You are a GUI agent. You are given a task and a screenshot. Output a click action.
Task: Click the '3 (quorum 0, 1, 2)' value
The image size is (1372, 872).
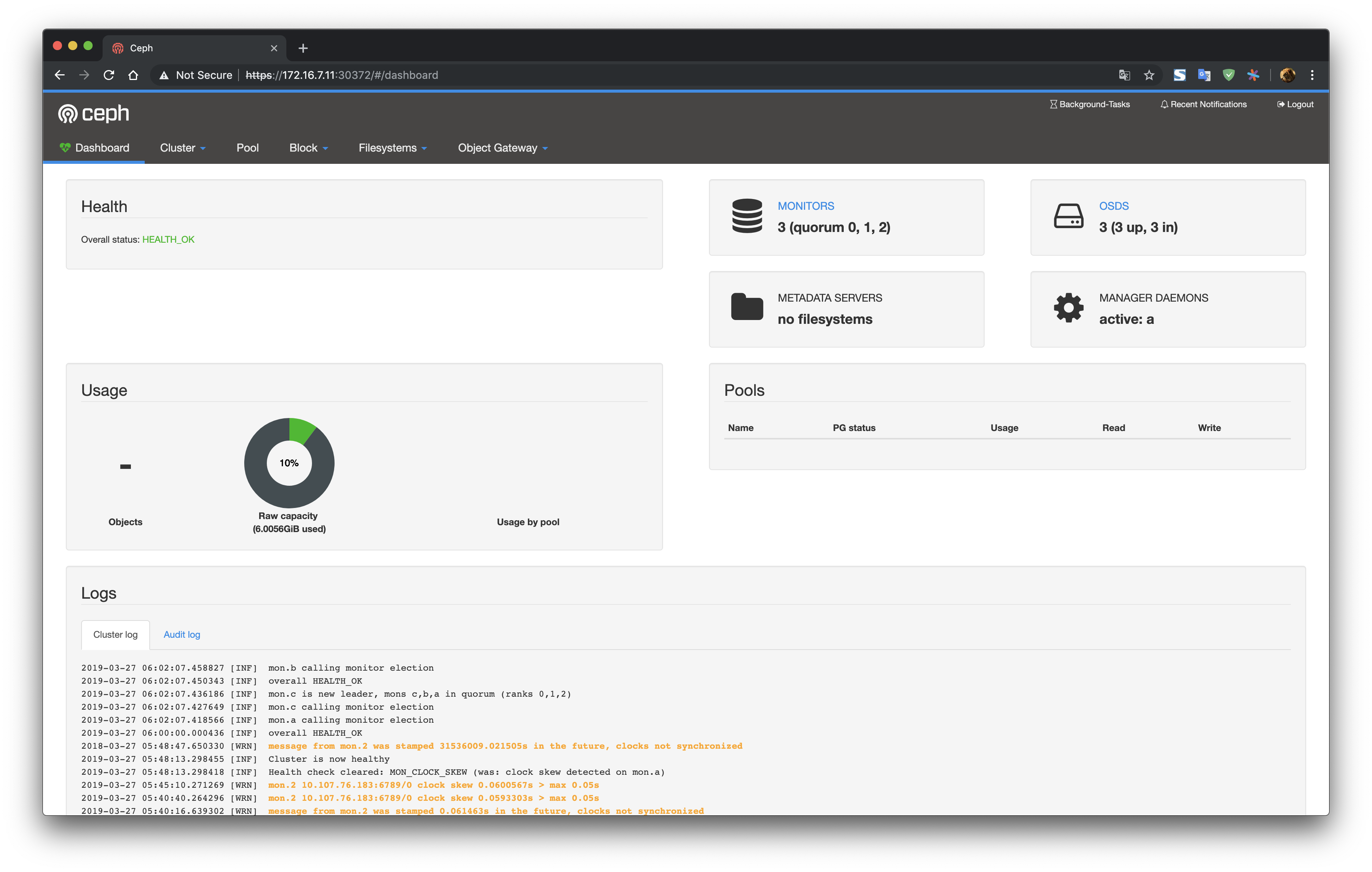click(834, 227)
